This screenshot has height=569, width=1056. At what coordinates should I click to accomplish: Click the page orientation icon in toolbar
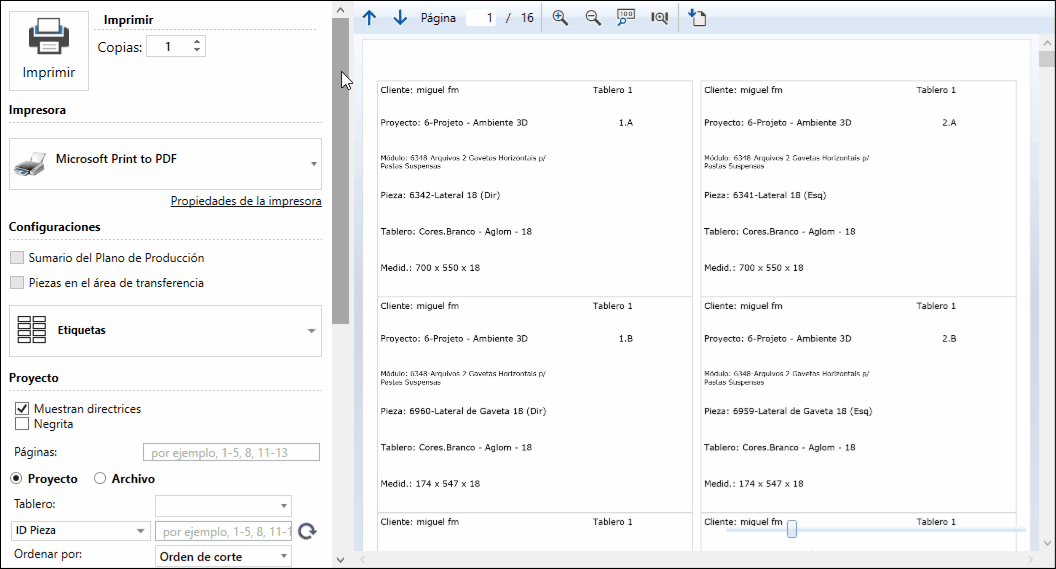[697, 18]
